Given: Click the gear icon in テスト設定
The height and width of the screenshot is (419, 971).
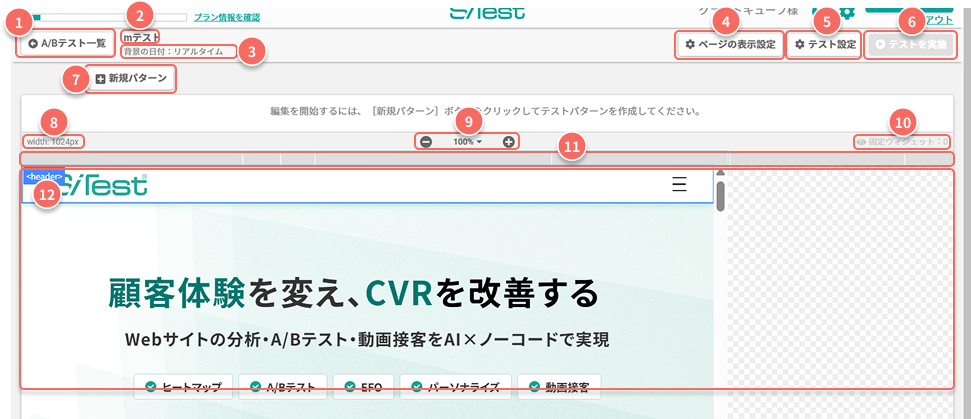Looking at the screenshot, I should point(799,45).
